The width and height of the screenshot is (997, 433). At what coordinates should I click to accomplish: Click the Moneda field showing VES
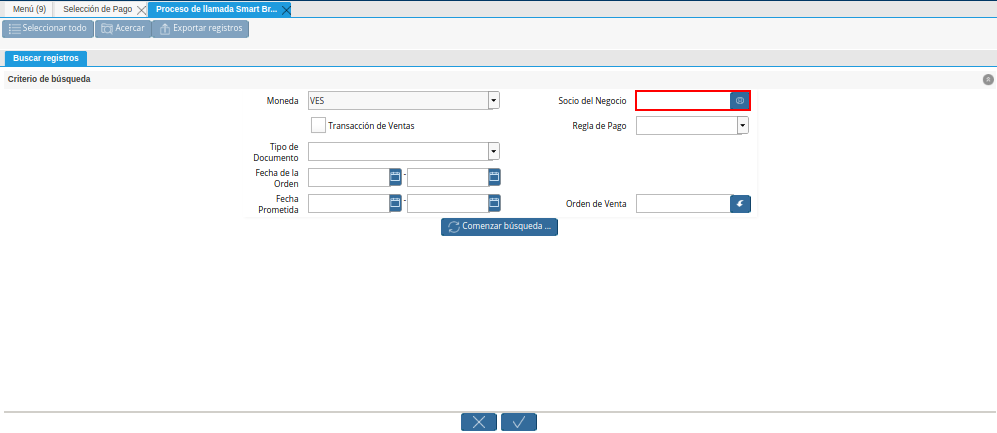pyautogui.click(x=398, y=100)
